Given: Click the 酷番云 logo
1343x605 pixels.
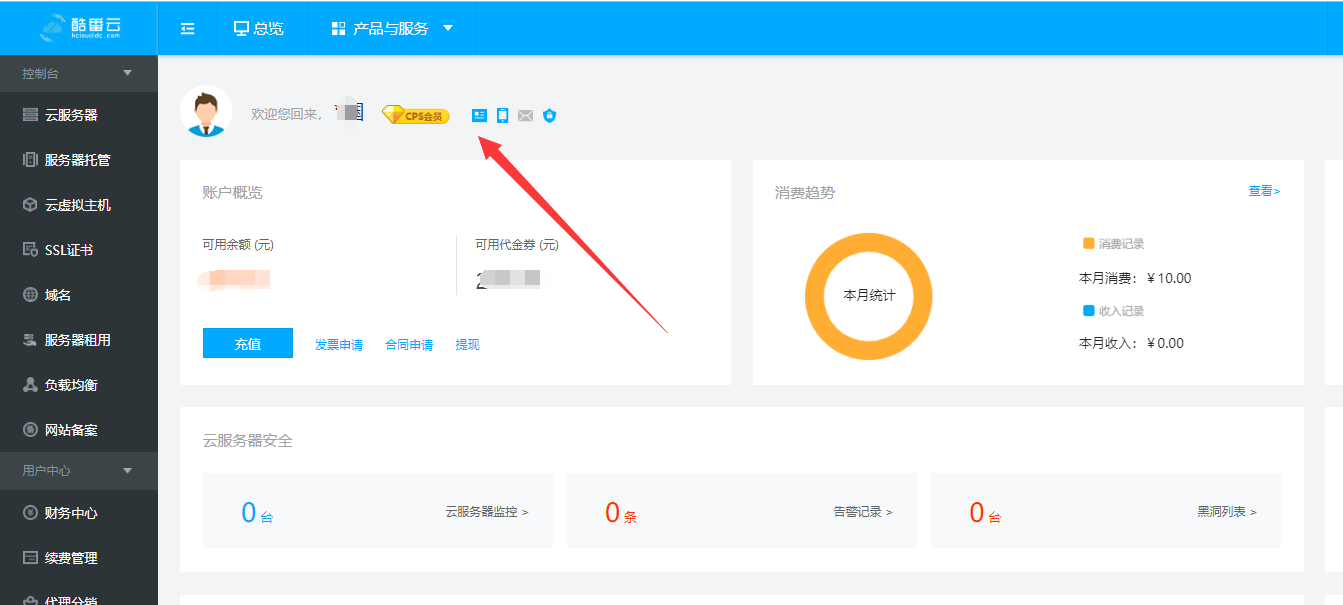Looking at the screenshot, I should tap(80, 28).
